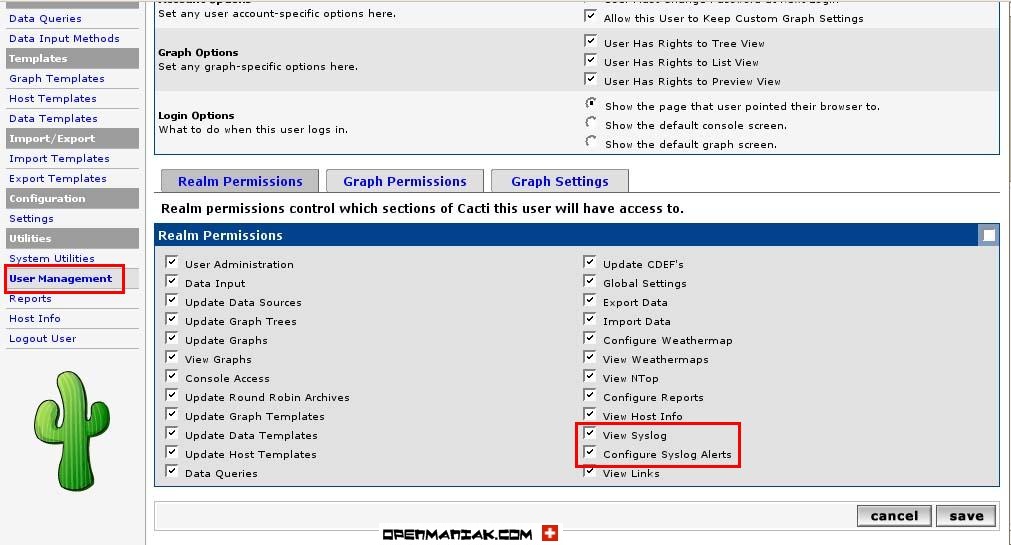Go to Graph Templates in sidebar
The image size is (1011, 545).
tap(57, 78)
